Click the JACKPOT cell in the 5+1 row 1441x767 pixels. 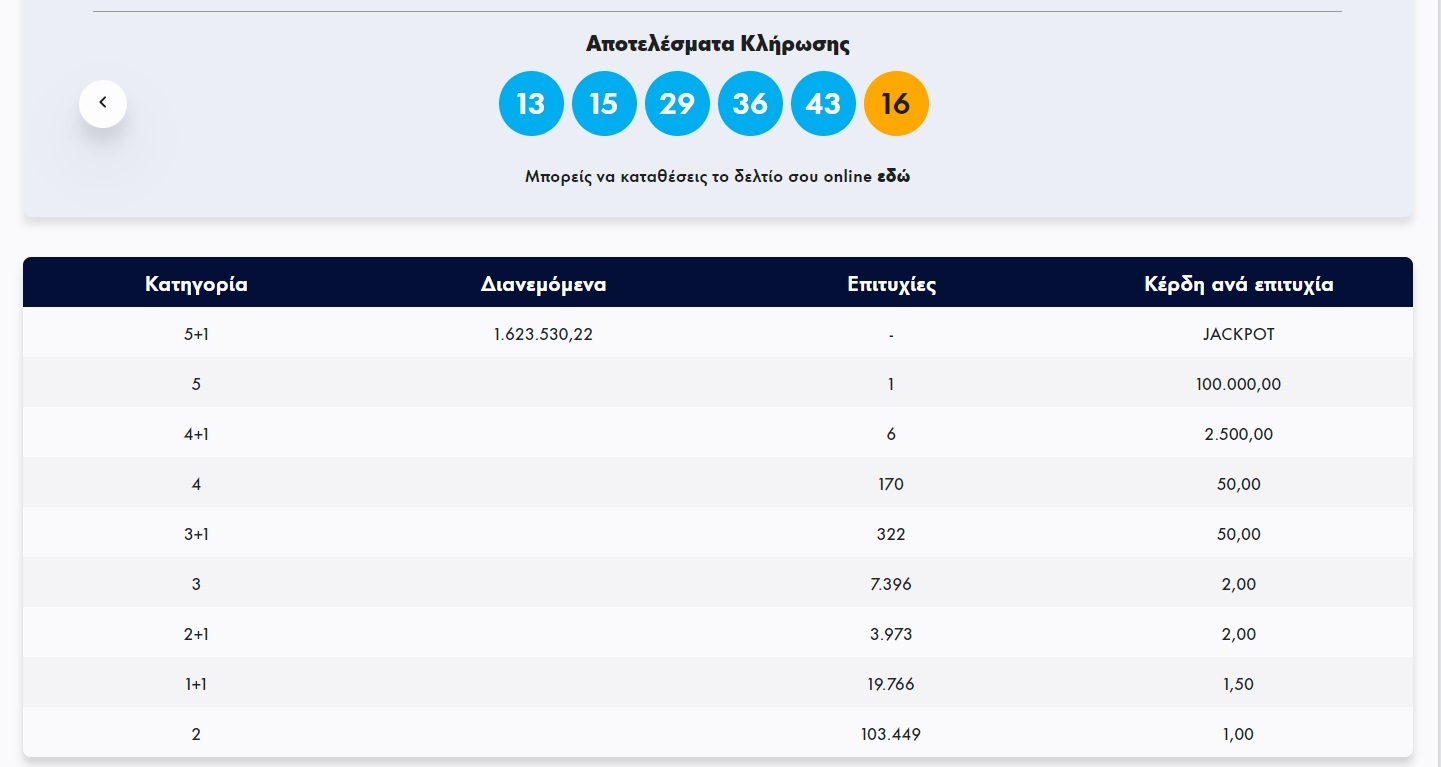pyautogui.click(x=1238, y=334)
